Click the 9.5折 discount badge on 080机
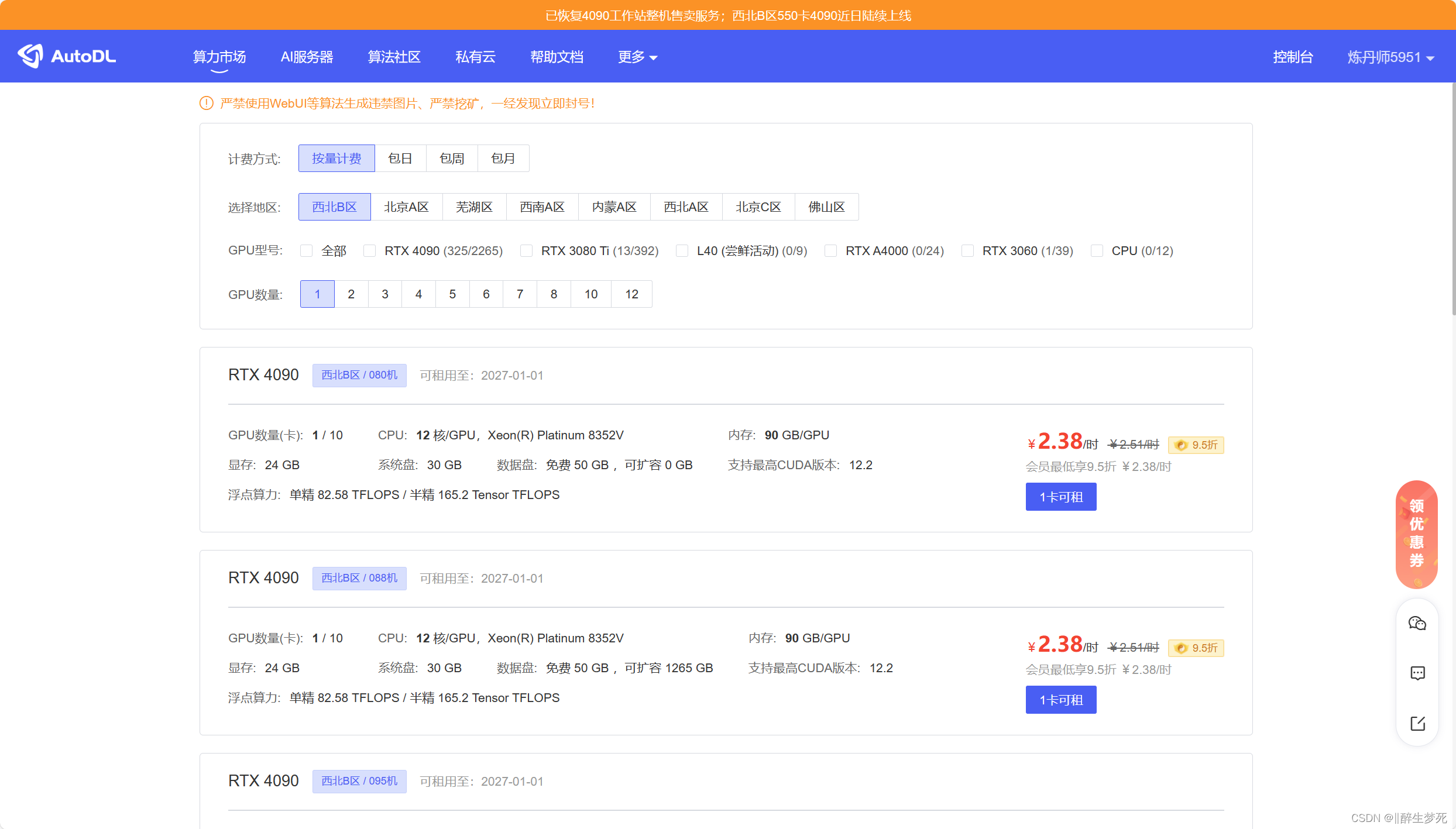1456x829 pixels. [x=1196, y=445]
